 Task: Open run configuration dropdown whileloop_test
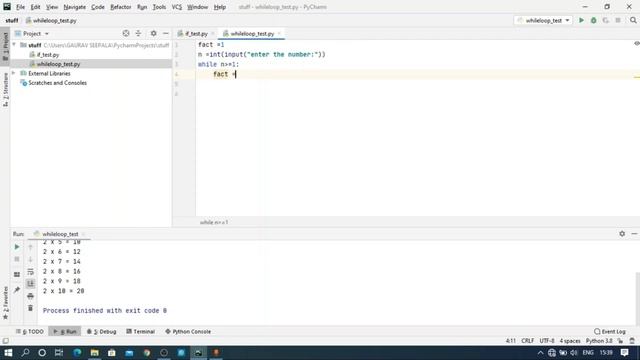pos(543,20)
